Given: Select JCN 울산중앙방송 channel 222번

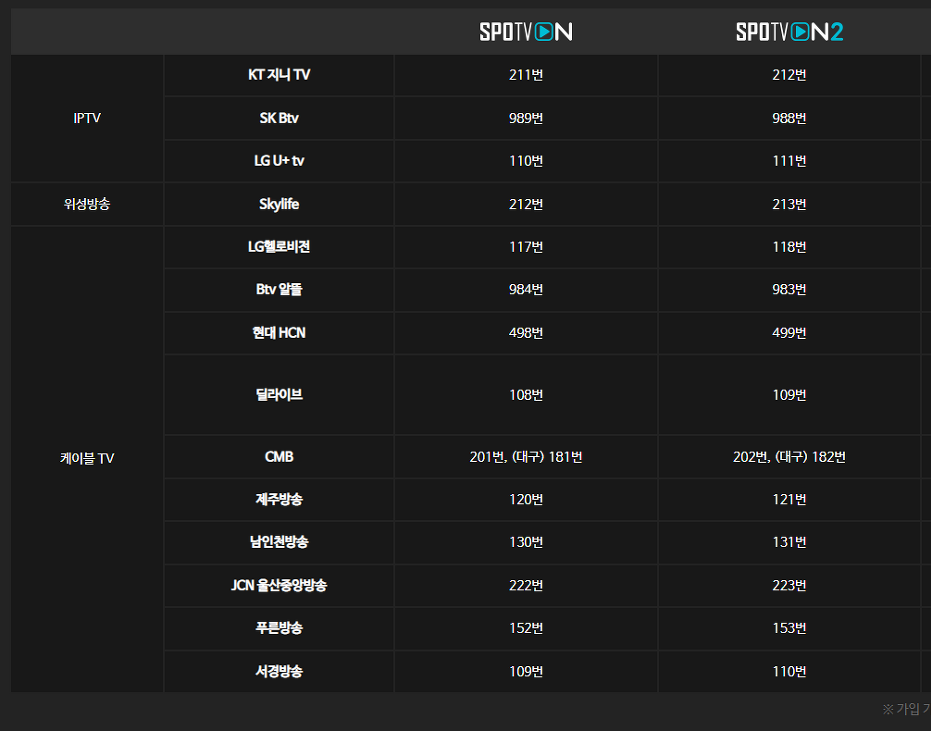Looking at the screenshot, I should [x=525, y=585].
